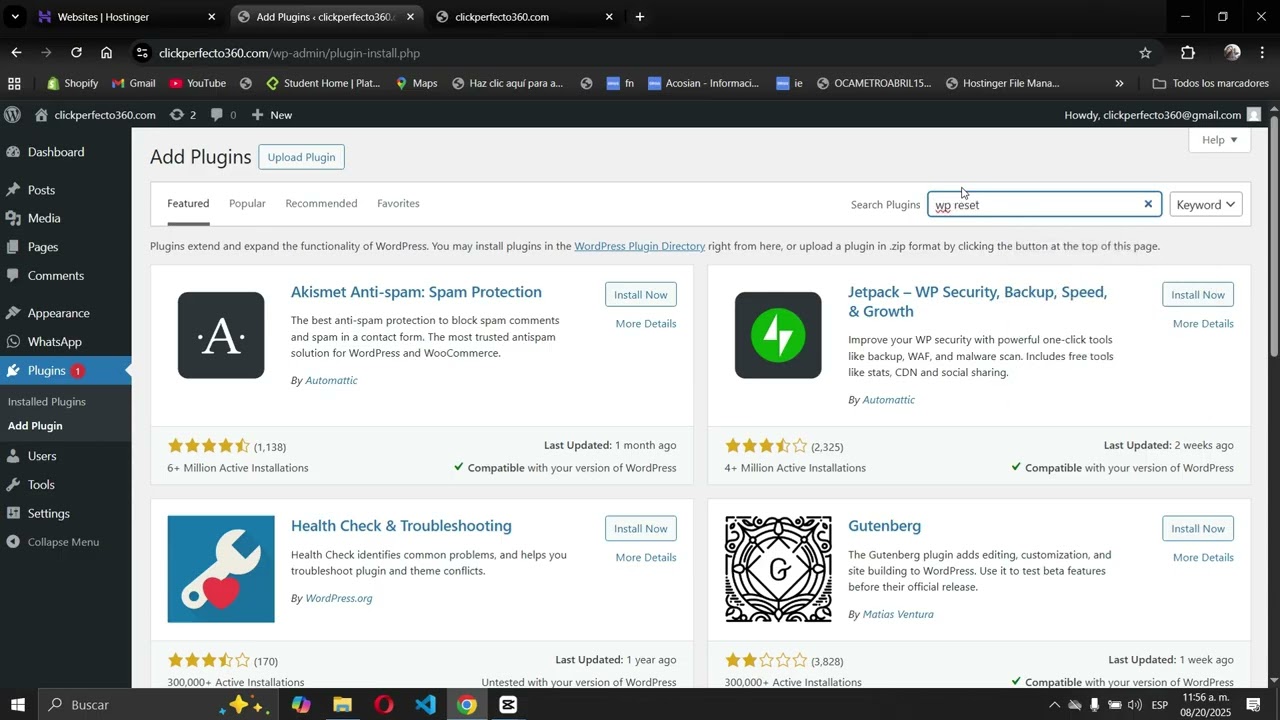Open File Explorer from the taskbar
Screen dimensions: 1280x720
click(342, 705)
